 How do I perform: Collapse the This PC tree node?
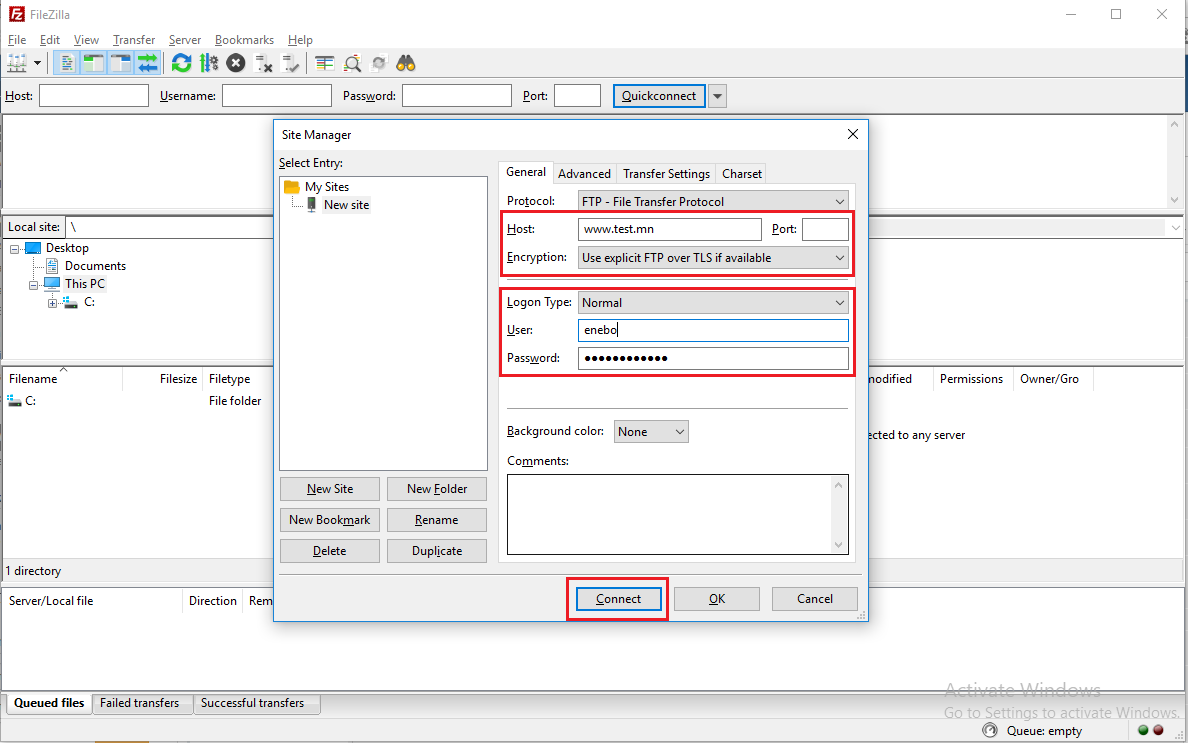tap(33, 285)
